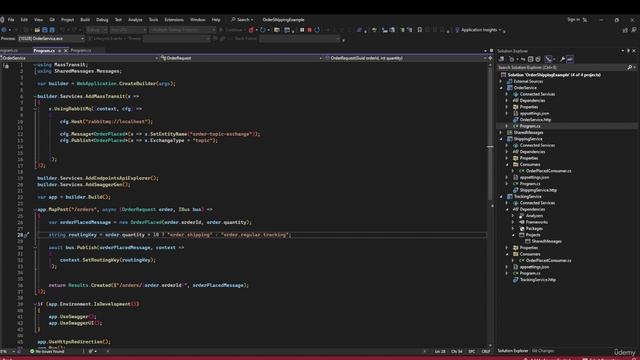Open the OrderRequest type navigation dropdown
640x360 pixels.
242,58
